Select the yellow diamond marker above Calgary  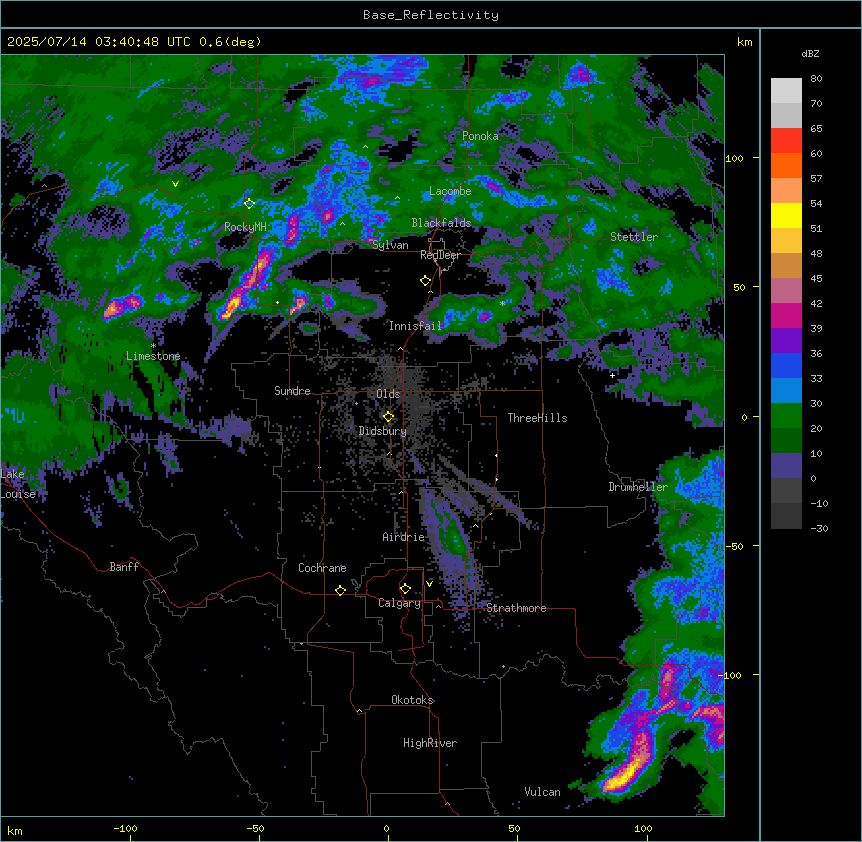pos(405,589)
